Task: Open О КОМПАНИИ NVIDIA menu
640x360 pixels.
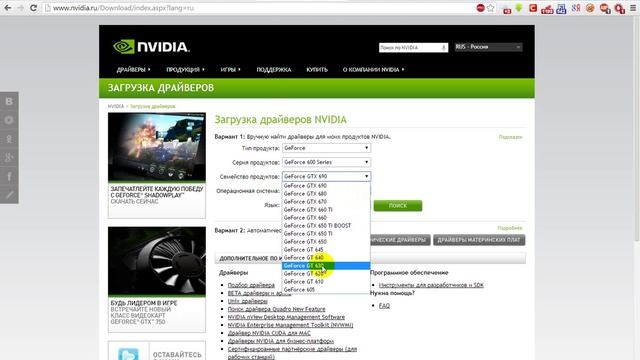Action: click(x=373, y=70)
